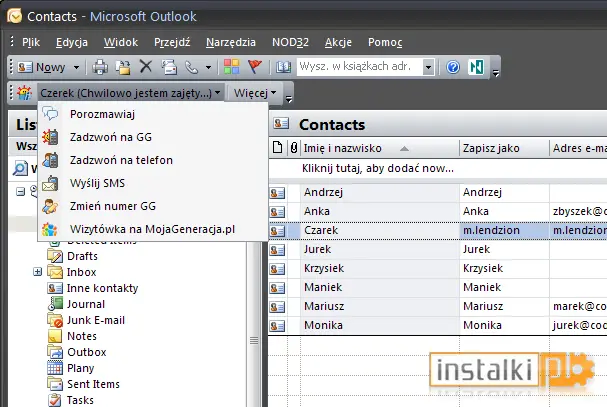Click the Gadu-Gadu sun icon
Viewport: 607px width, 407px height.
(x=24, y=93)
